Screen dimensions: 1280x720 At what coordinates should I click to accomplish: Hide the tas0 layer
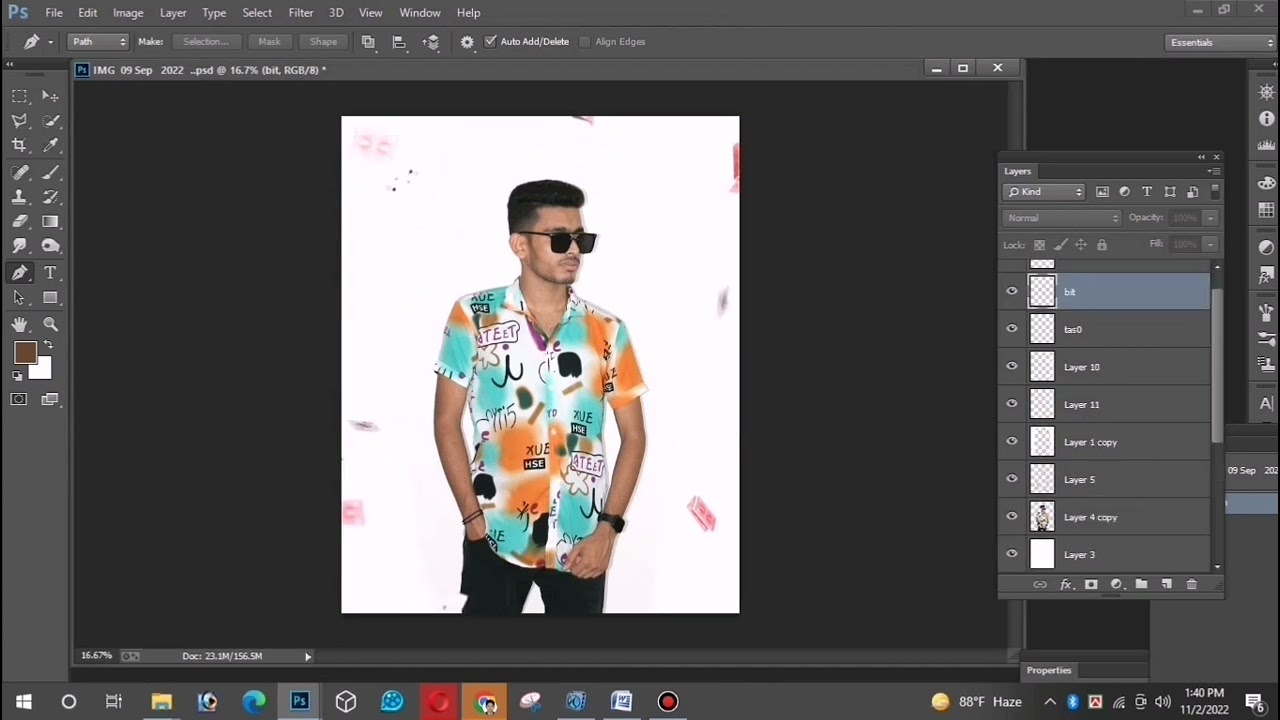pyautogui.click(x=1012, y=329)
